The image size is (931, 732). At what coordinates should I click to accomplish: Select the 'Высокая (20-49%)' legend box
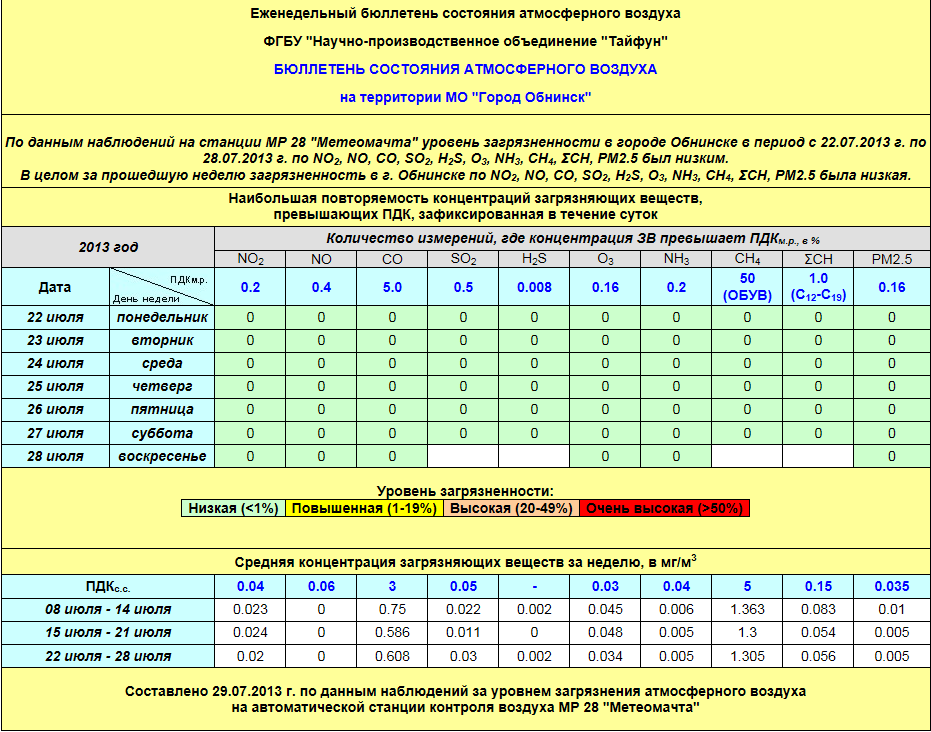pyautogui.click(x=512, y=508)
